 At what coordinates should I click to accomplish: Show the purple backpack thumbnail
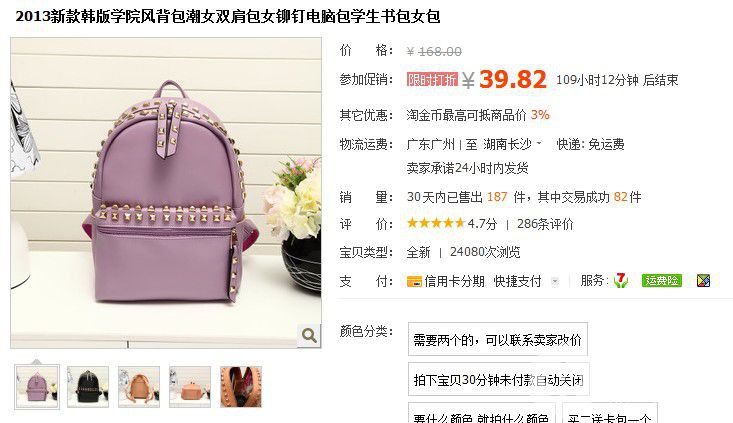(x=37, y=387)
